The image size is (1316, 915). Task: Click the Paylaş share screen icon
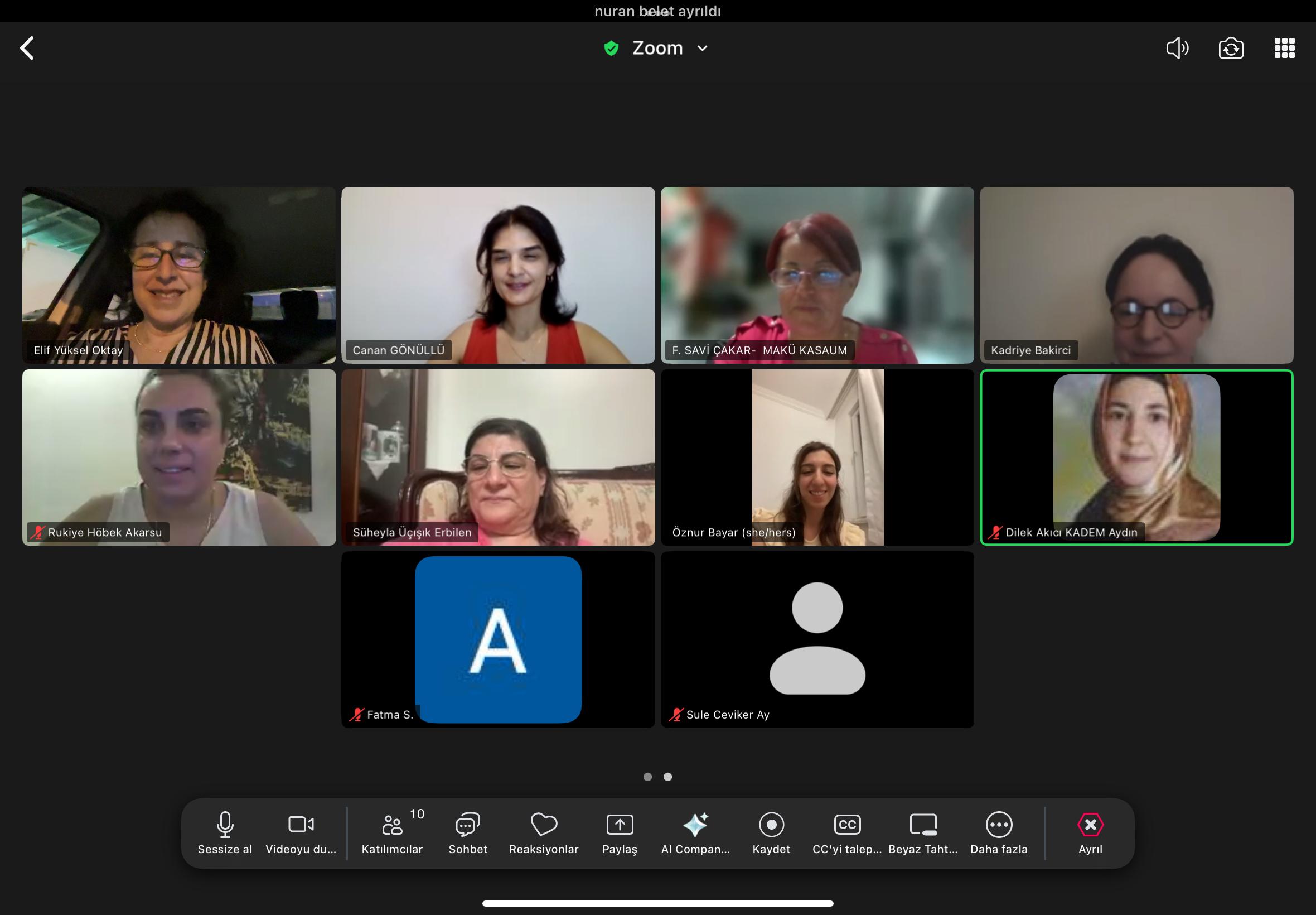(620, 826)
